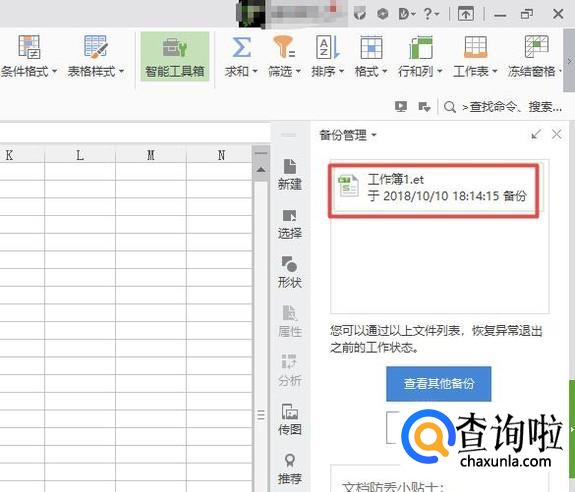The image size is (575, 492).
Task: Expand the 条件格式 dropdown
Action: coord(54,71)
